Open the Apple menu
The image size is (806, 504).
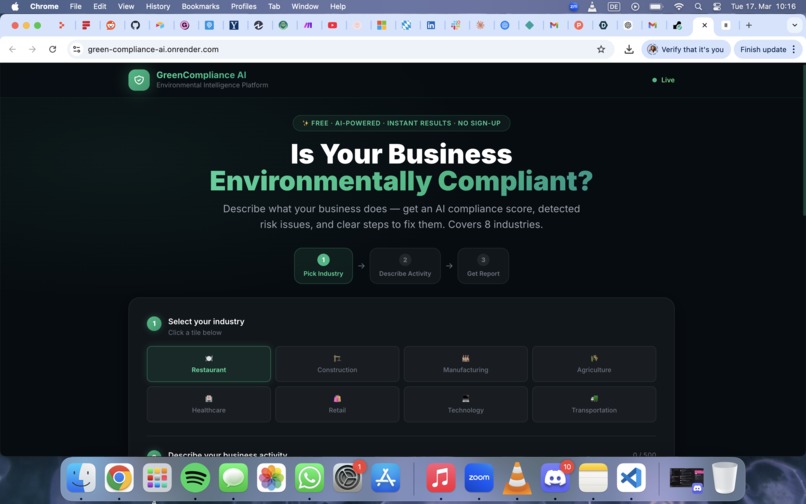click(15, 6)
